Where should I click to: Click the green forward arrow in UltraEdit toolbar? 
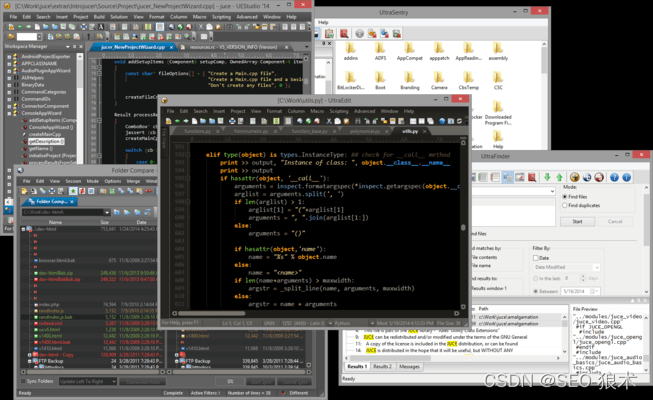[x=186, y=121]
